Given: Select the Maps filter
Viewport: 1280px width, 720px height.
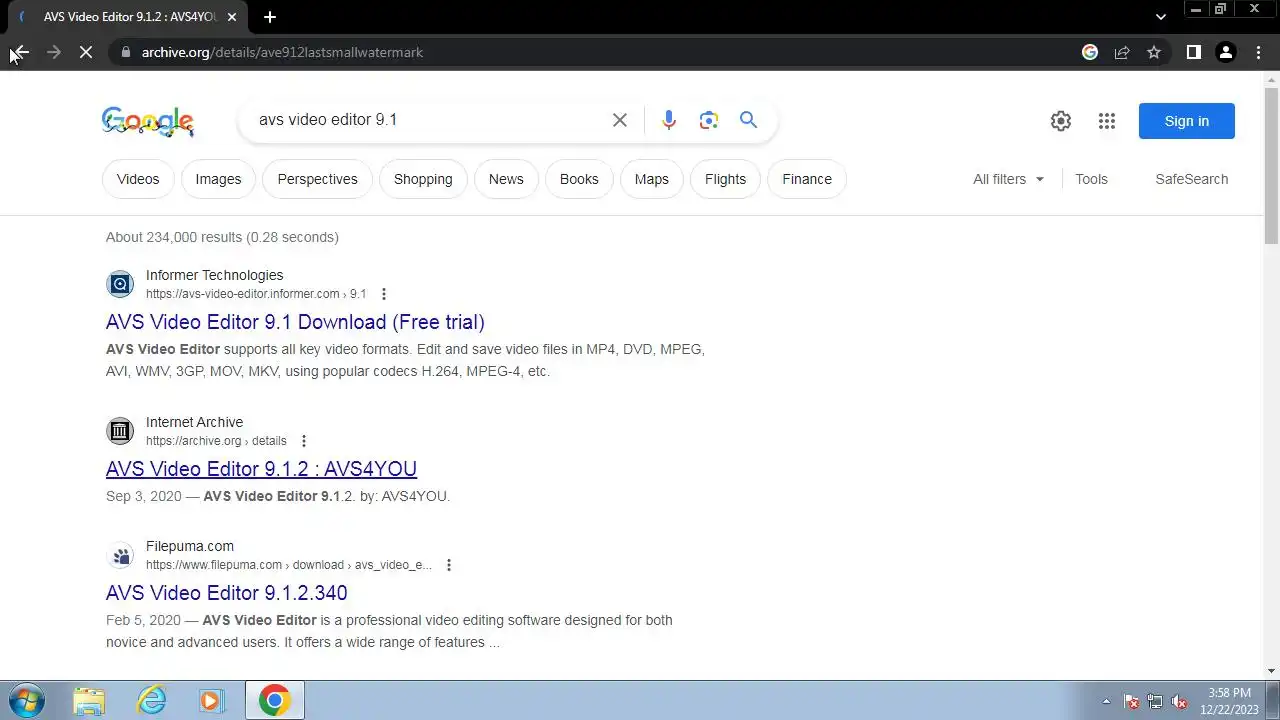Looking at the screenshot, I should [651, 179].
